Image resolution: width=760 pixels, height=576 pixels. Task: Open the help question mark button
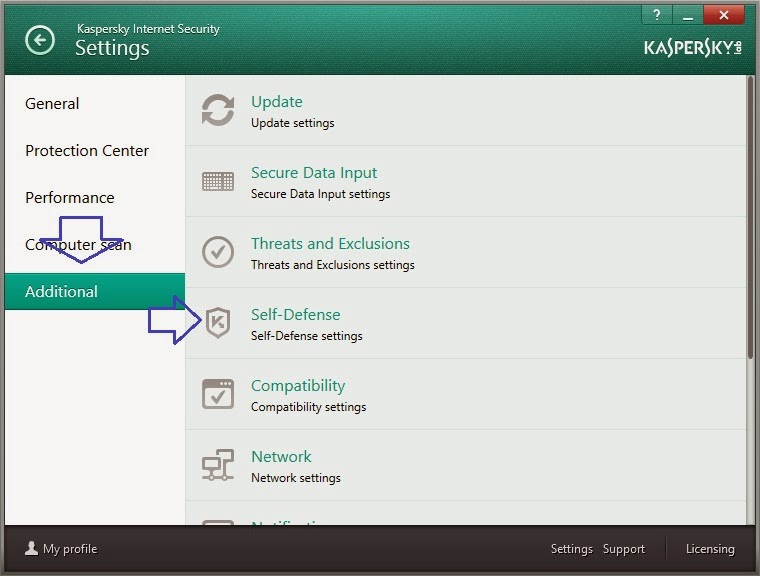(x=657, y=15)
